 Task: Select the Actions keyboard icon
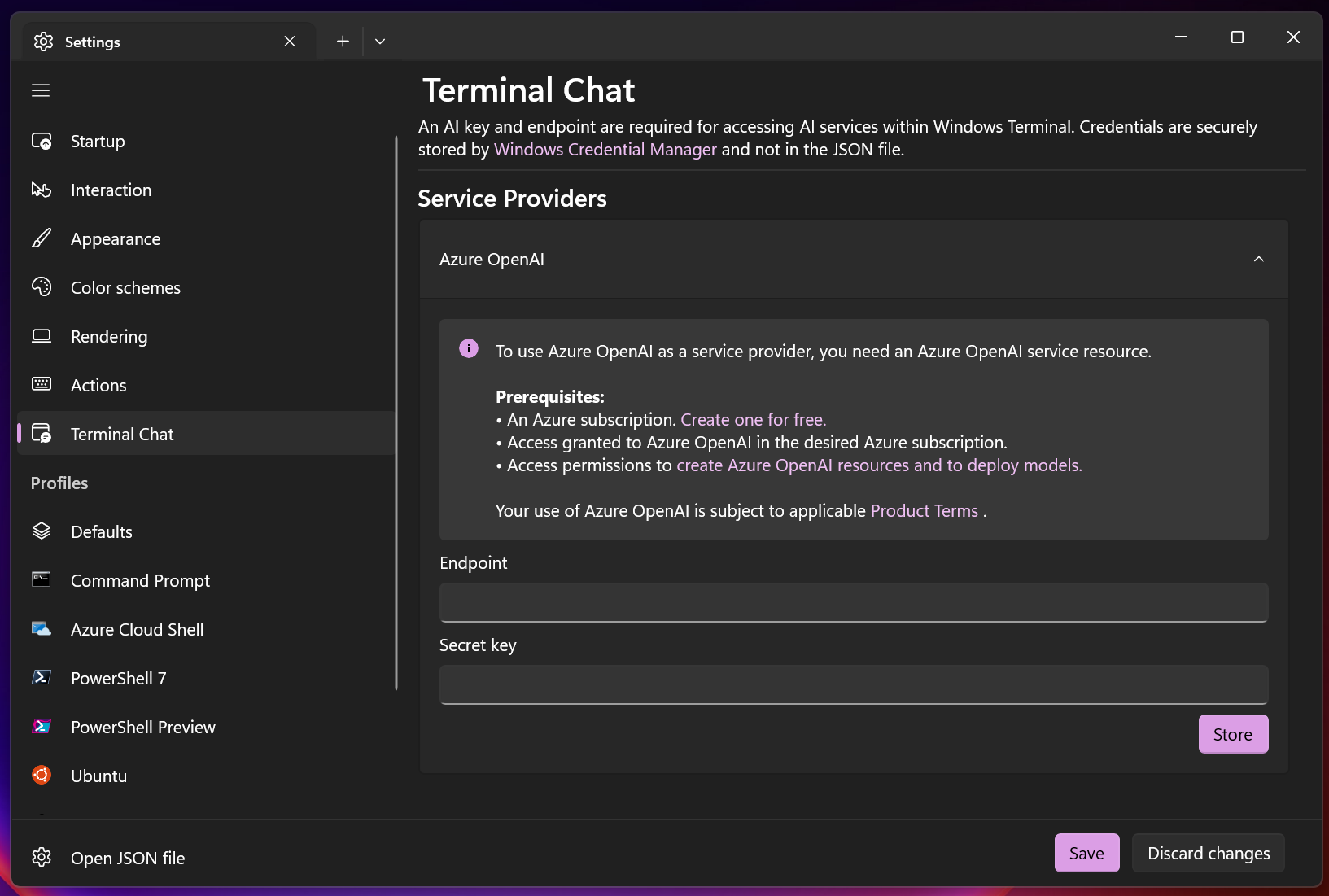[x=42, y=384]
